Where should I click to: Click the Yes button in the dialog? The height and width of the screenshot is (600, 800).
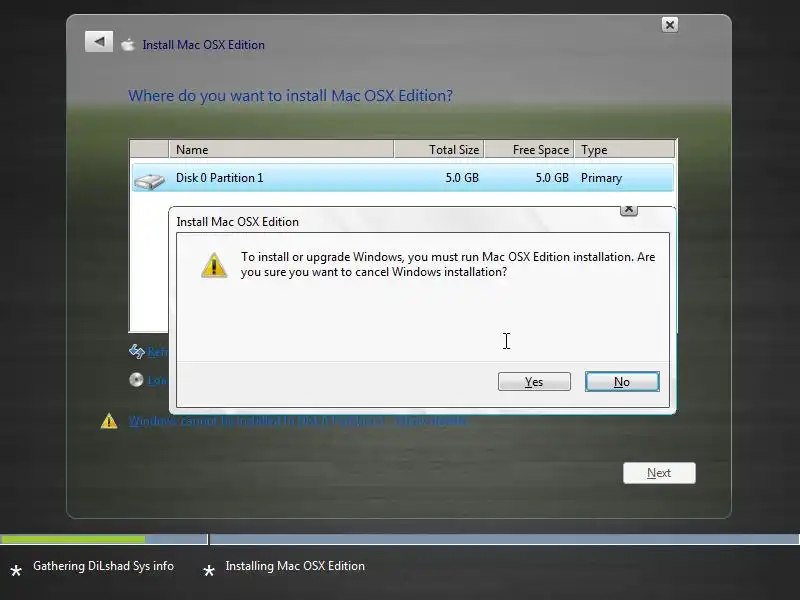[x=534, y=382]
